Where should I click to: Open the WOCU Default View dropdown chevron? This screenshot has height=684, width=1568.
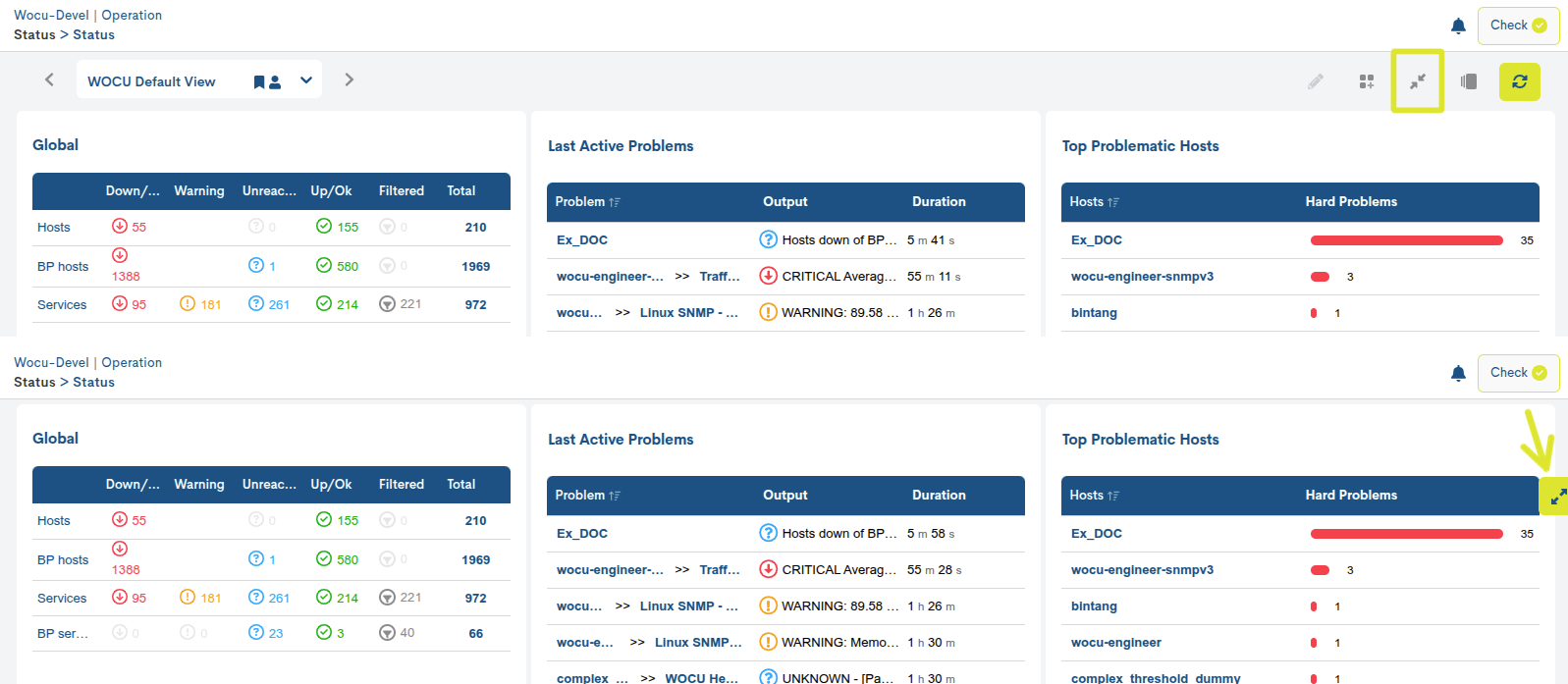click(x=306, y=80)
